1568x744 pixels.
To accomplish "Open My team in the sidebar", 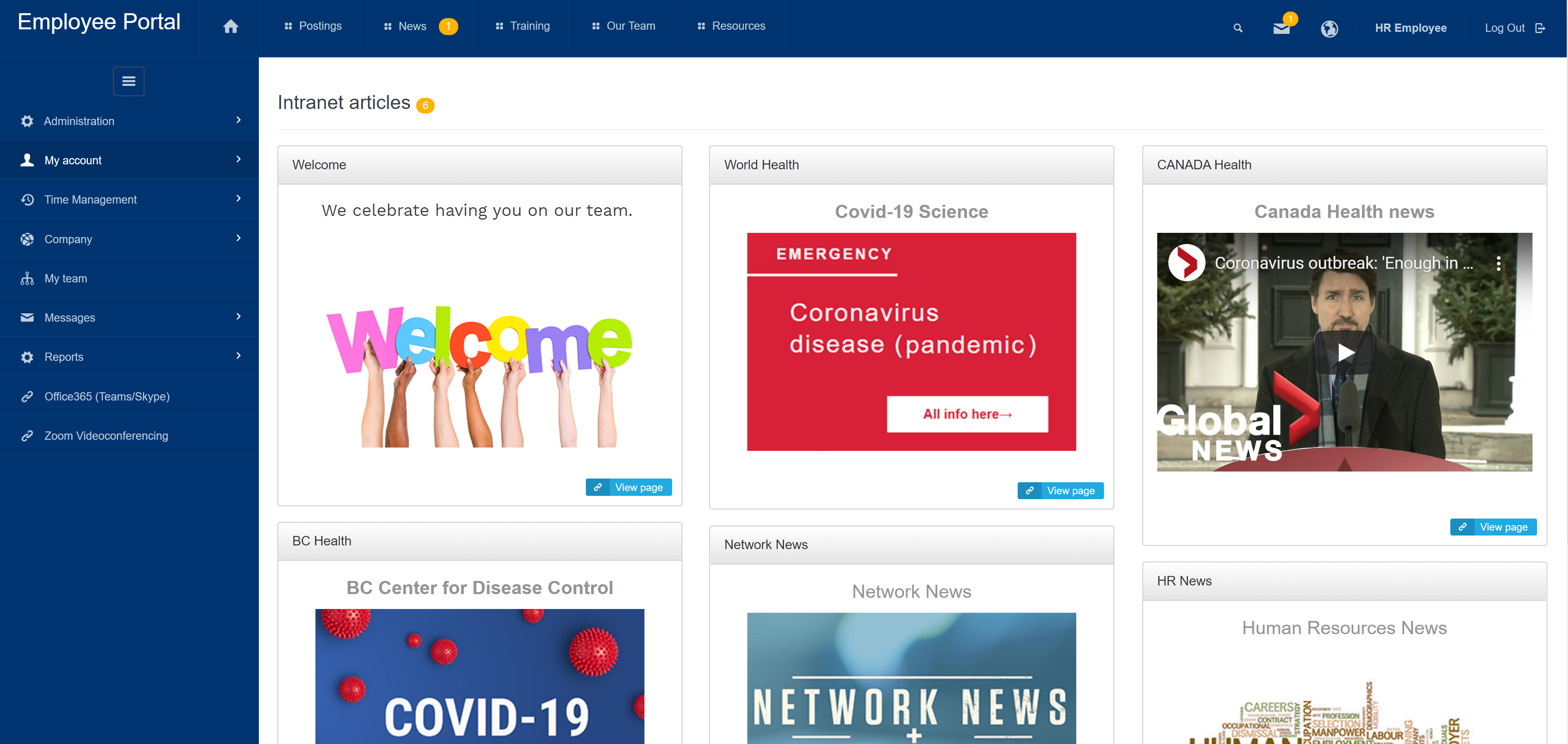I will click(129, 278).
